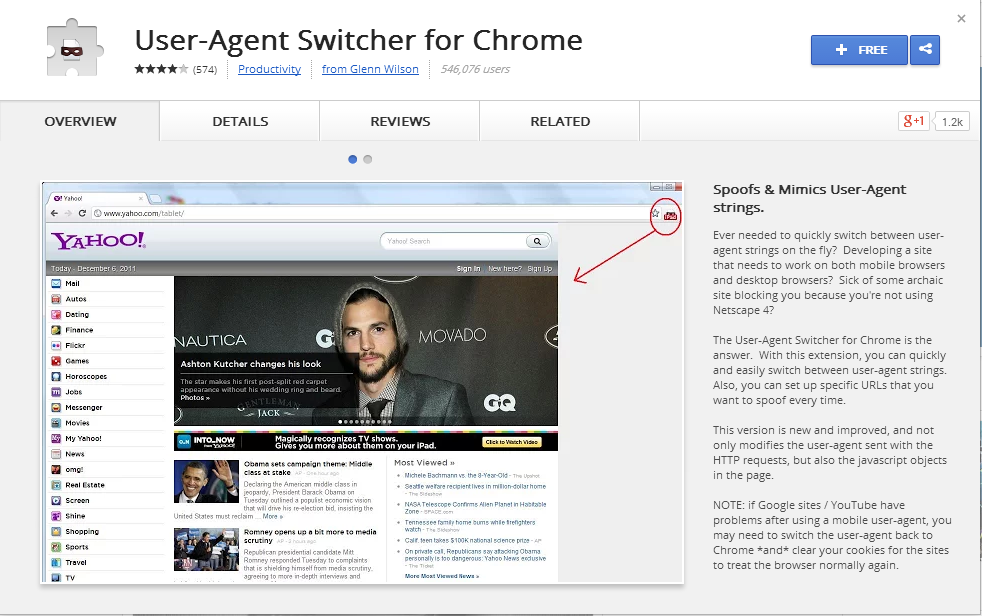
Task: Switch to the Reviews tab
Action: (400, 121)
